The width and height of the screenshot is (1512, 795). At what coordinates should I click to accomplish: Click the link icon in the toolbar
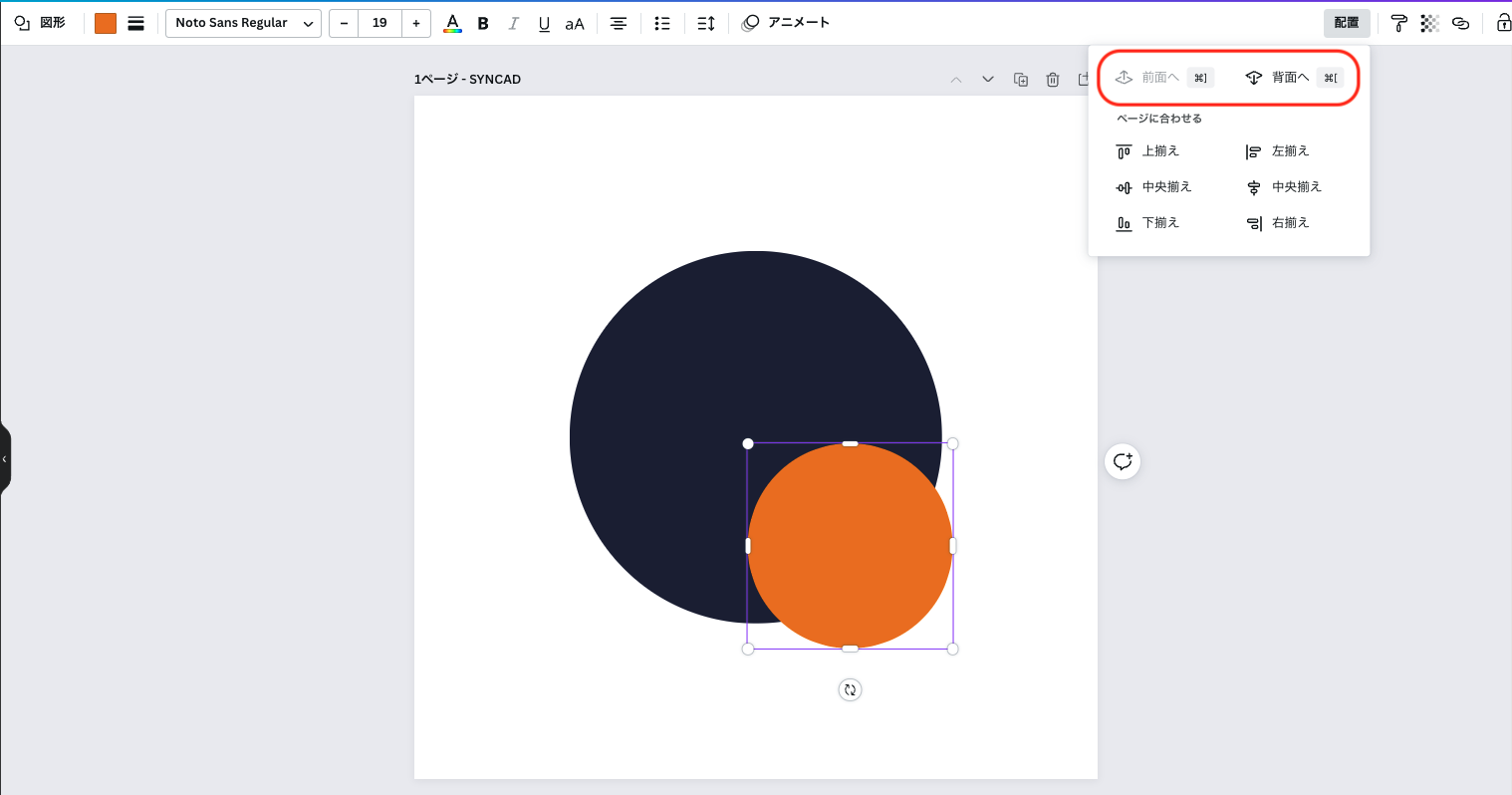[x=1461, y=22]
